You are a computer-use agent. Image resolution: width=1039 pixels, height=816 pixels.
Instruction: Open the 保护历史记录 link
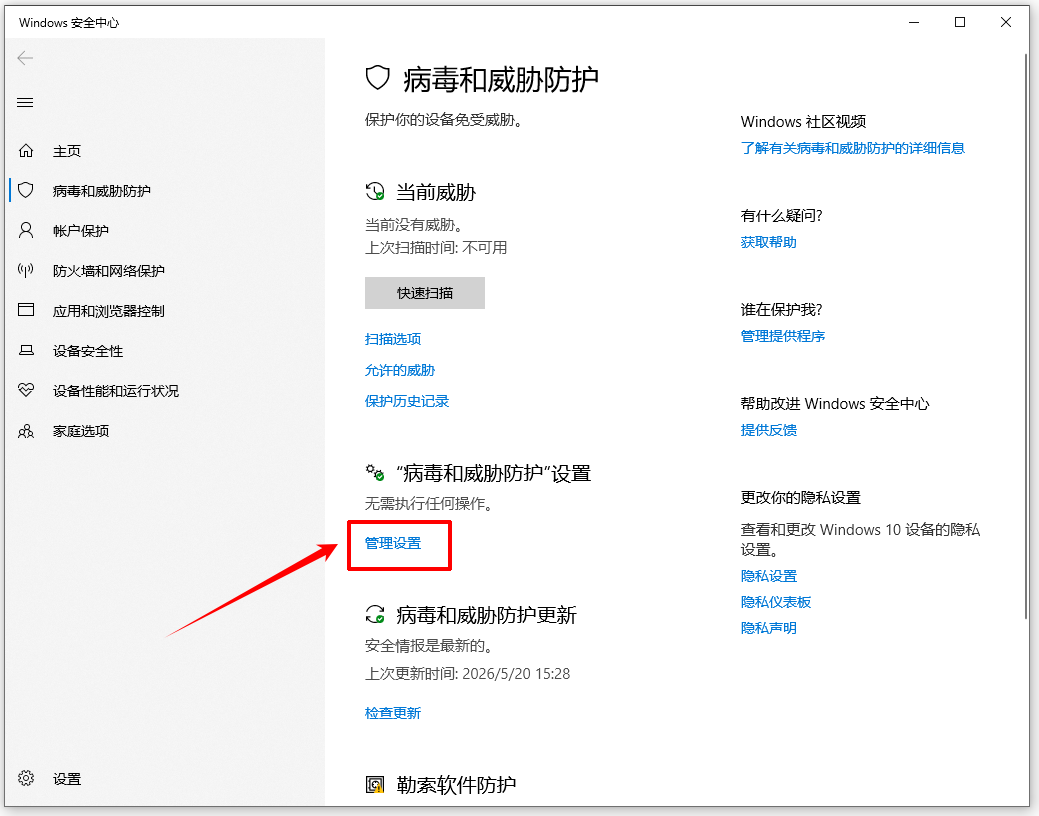tap(407, 401)
